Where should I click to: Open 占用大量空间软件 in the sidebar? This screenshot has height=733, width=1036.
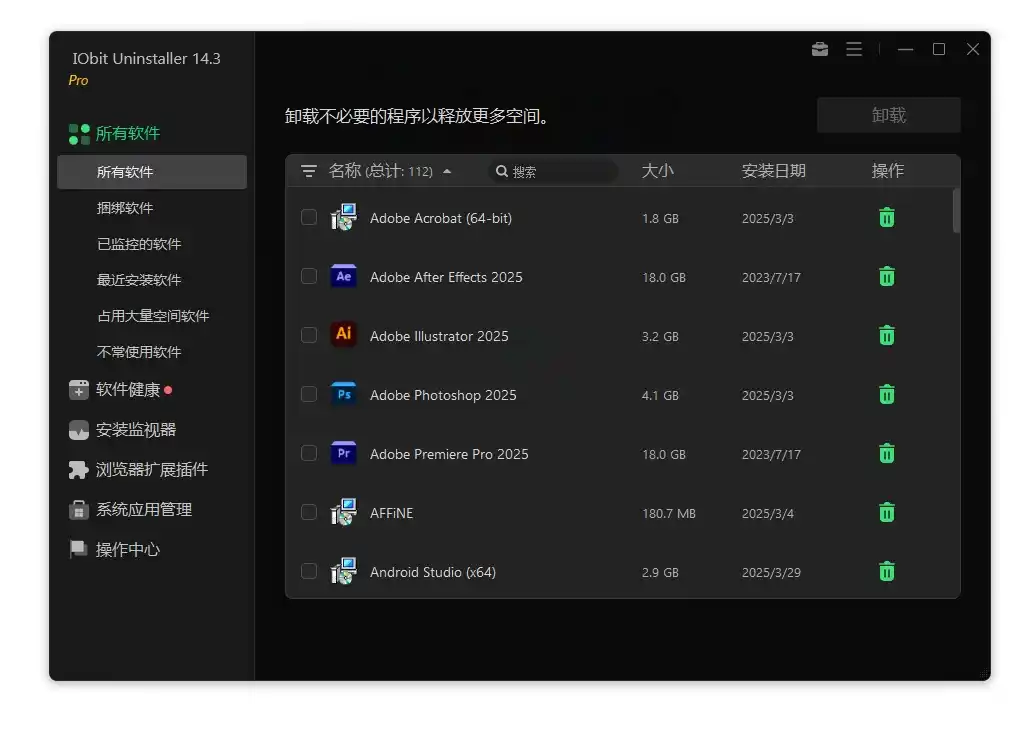[153, 316]
